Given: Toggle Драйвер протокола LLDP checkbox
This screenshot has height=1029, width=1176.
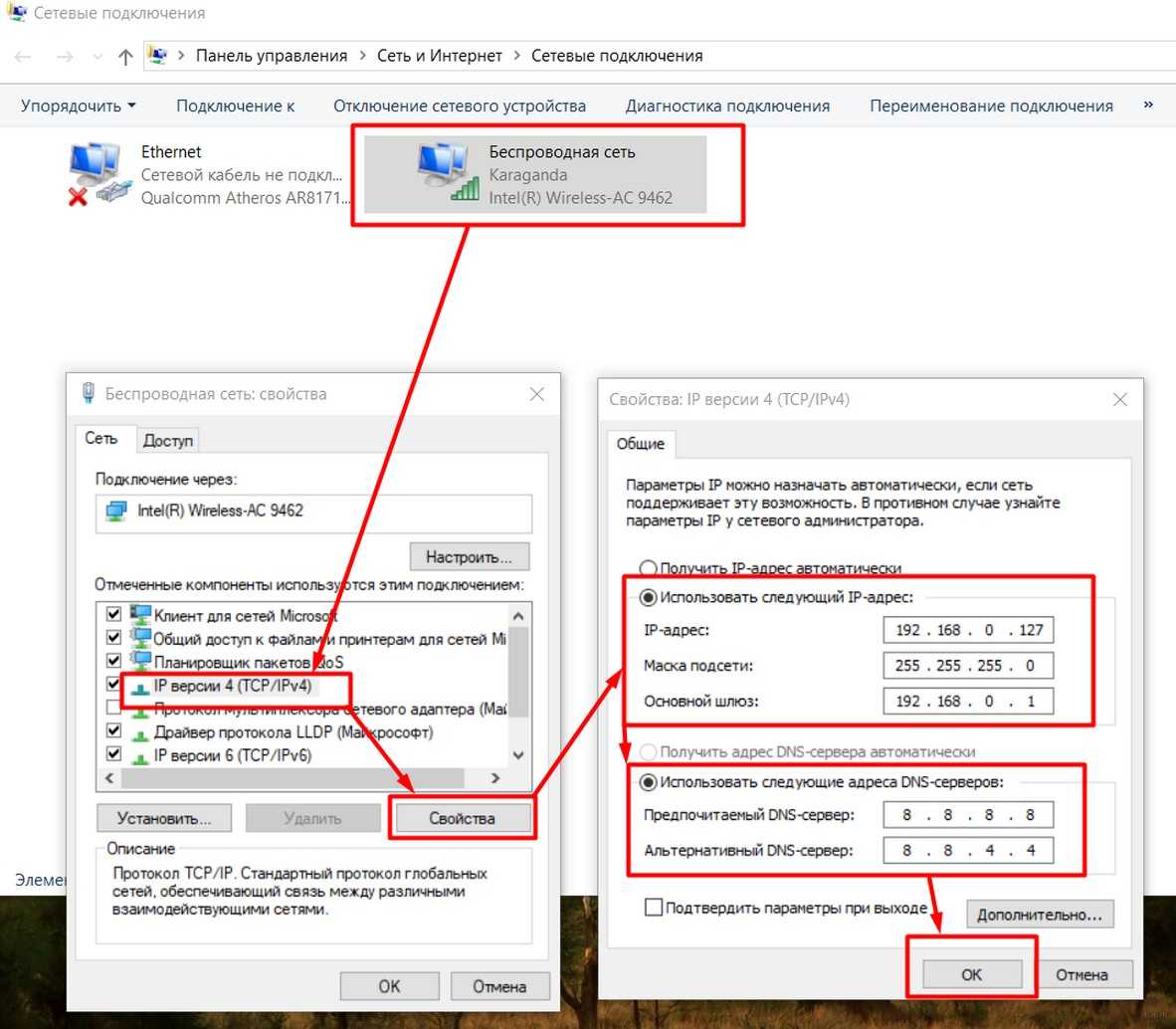Looking at the screenshot, I should tap(113, 729).
